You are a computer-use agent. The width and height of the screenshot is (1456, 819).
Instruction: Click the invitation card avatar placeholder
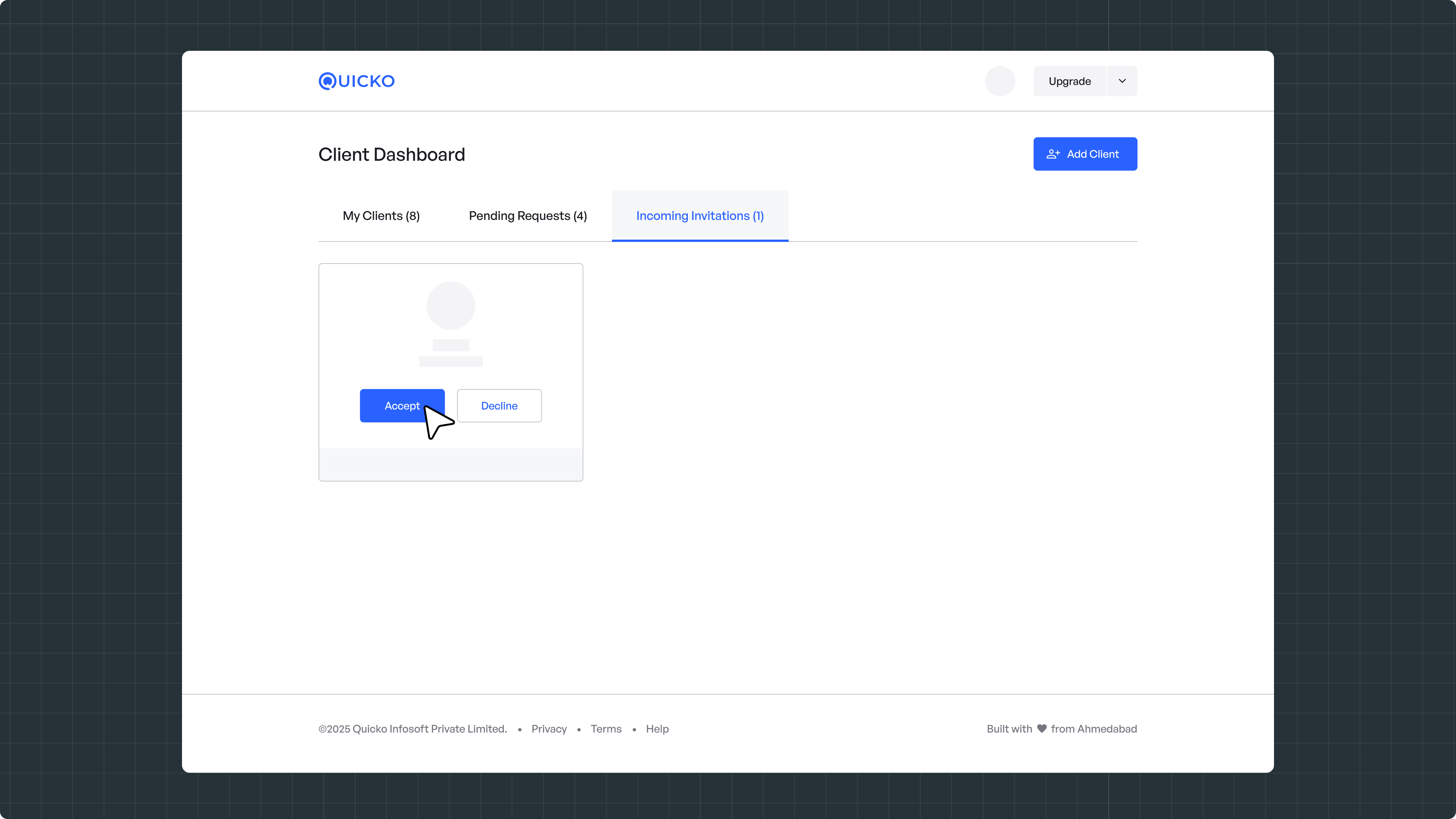click(450, 305)
